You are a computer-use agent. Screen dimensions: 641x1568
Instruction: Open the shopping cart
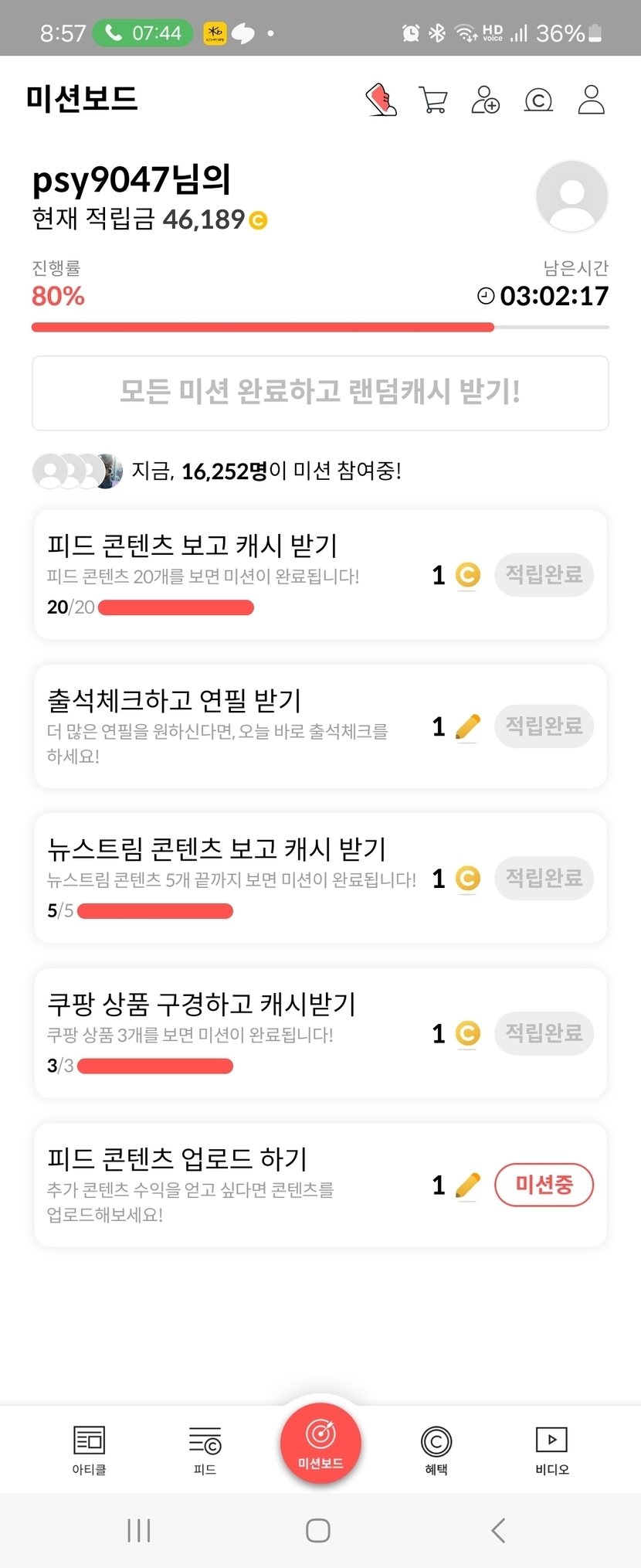pyautogui.click(x=433, y=100)
